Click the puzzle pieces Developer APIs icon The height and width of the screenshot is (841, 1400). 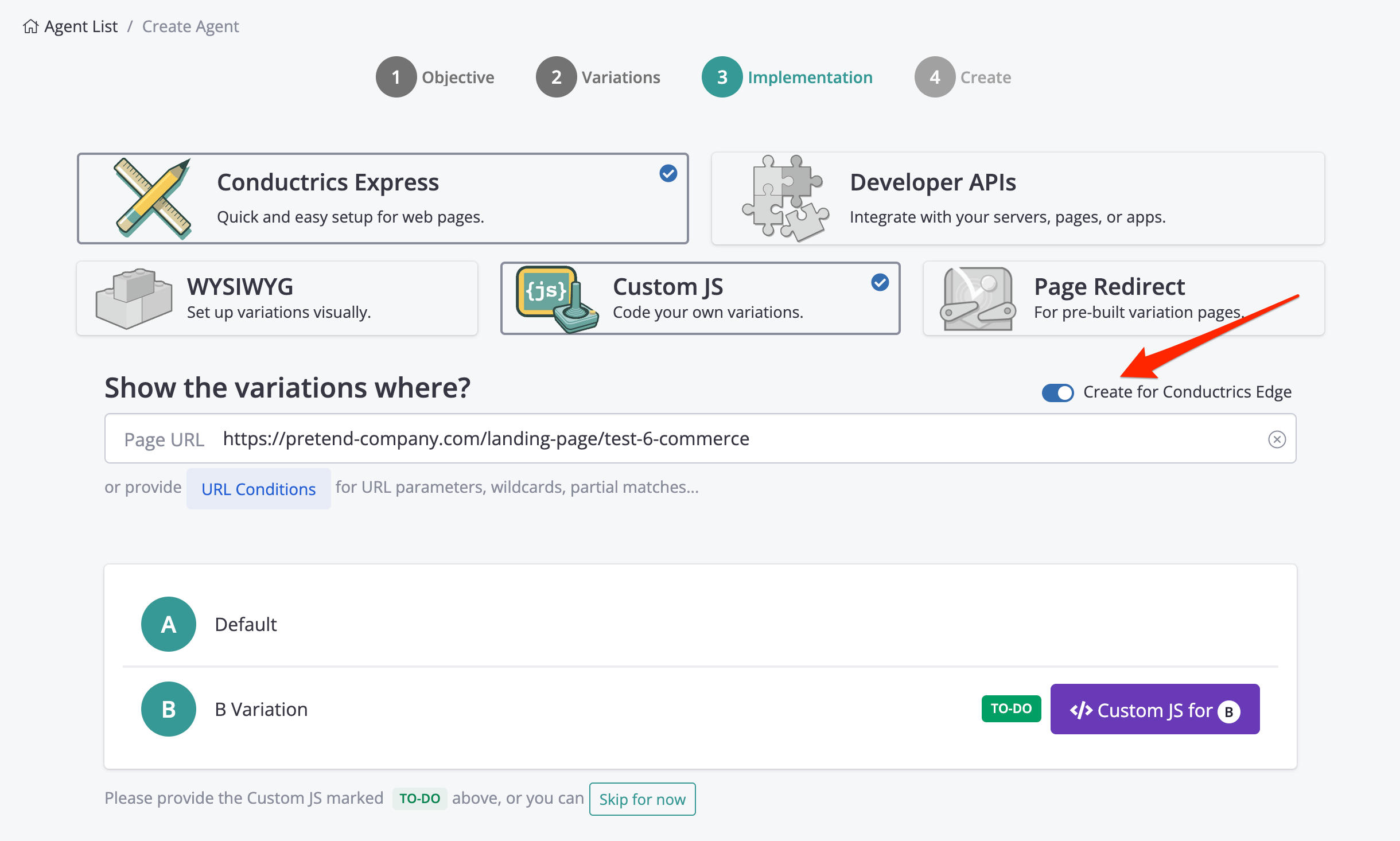click(785, 198)
